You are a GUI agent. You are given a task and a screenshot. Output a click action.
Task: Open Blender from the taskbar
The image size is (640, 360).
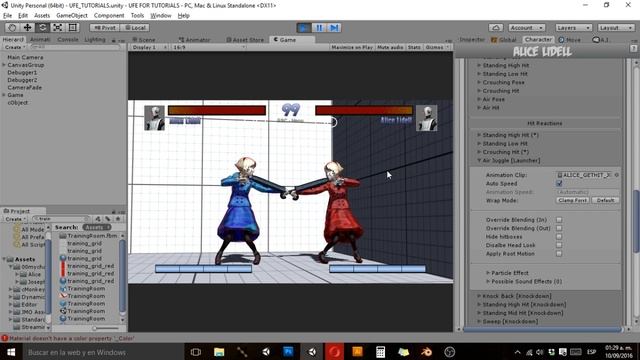click(427, 352)
